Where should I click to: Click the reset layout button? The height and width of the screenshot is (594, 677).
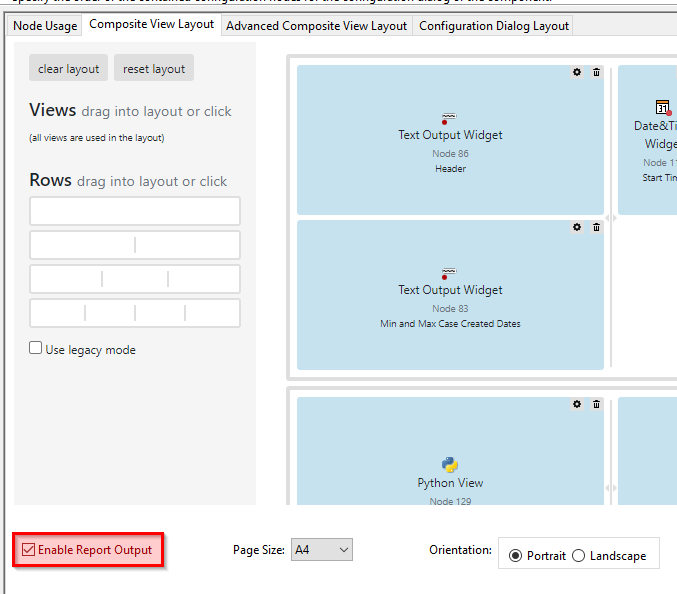coord(154,68)
